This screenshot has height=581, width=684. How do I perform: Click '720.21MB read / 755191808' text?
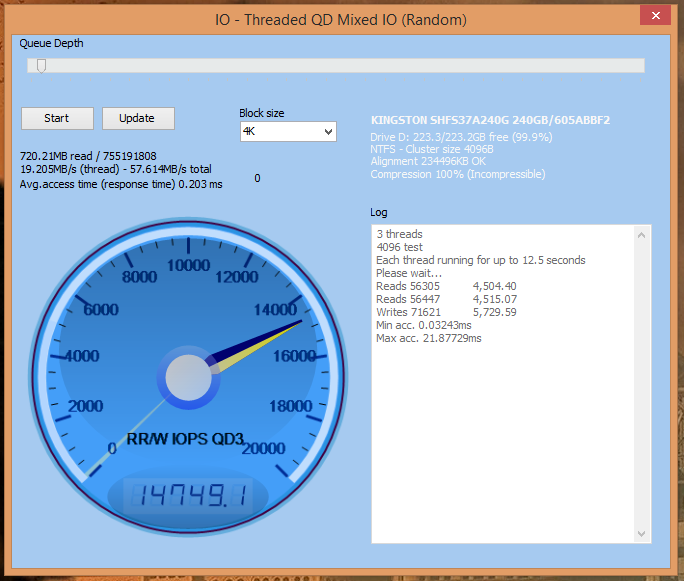click(x=88, y=156)
